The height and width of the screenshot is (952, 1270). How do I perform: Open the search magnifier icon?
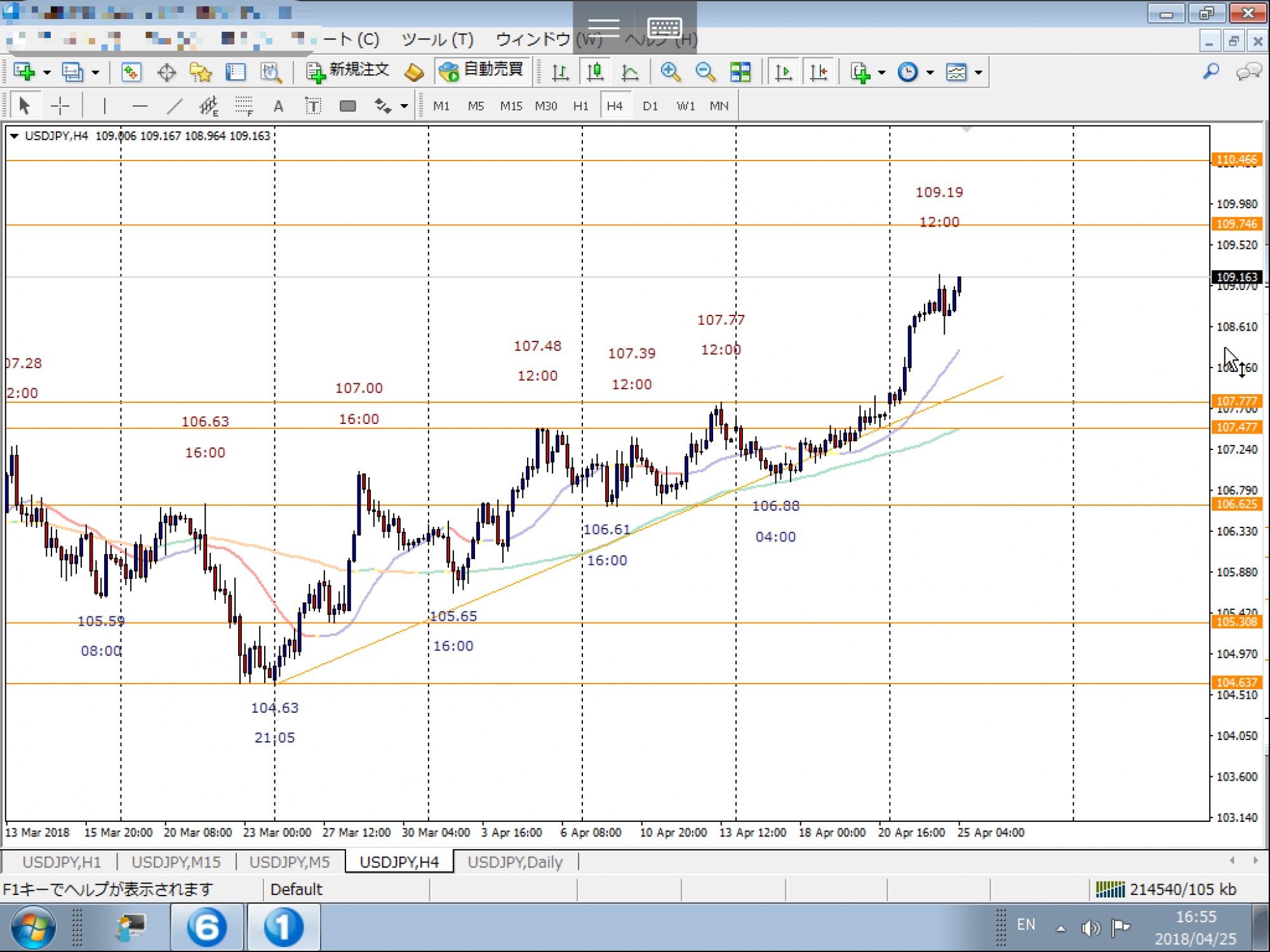click(1212, 71)
